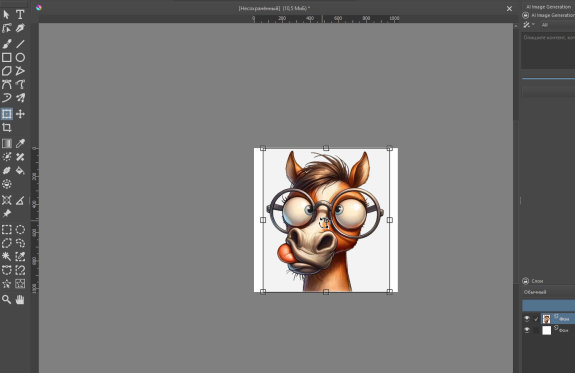Toggle the white layer checkbox

pos(536,330)
